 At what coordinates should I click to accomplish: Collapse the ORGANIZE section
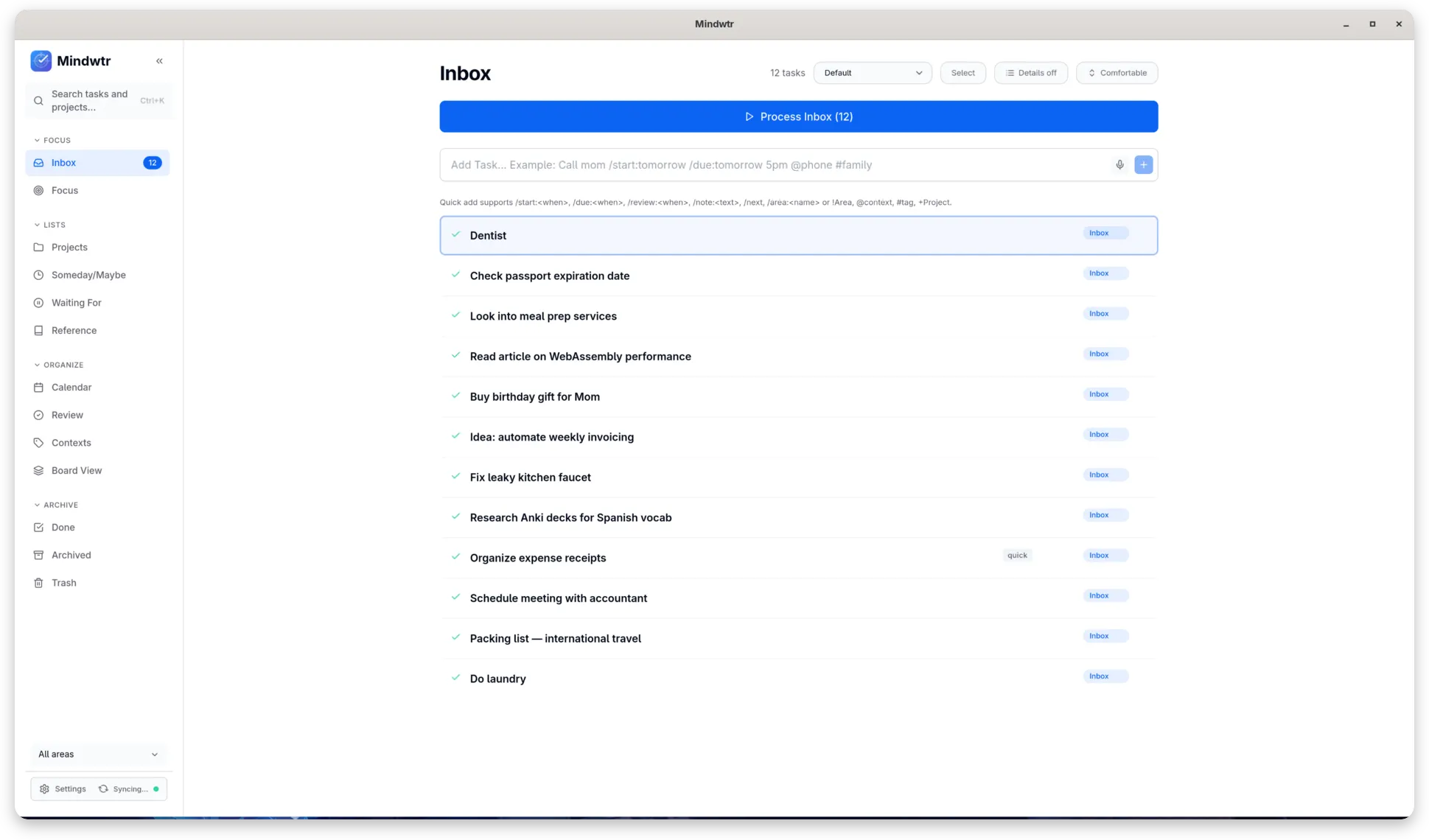[x=58, y=365]
